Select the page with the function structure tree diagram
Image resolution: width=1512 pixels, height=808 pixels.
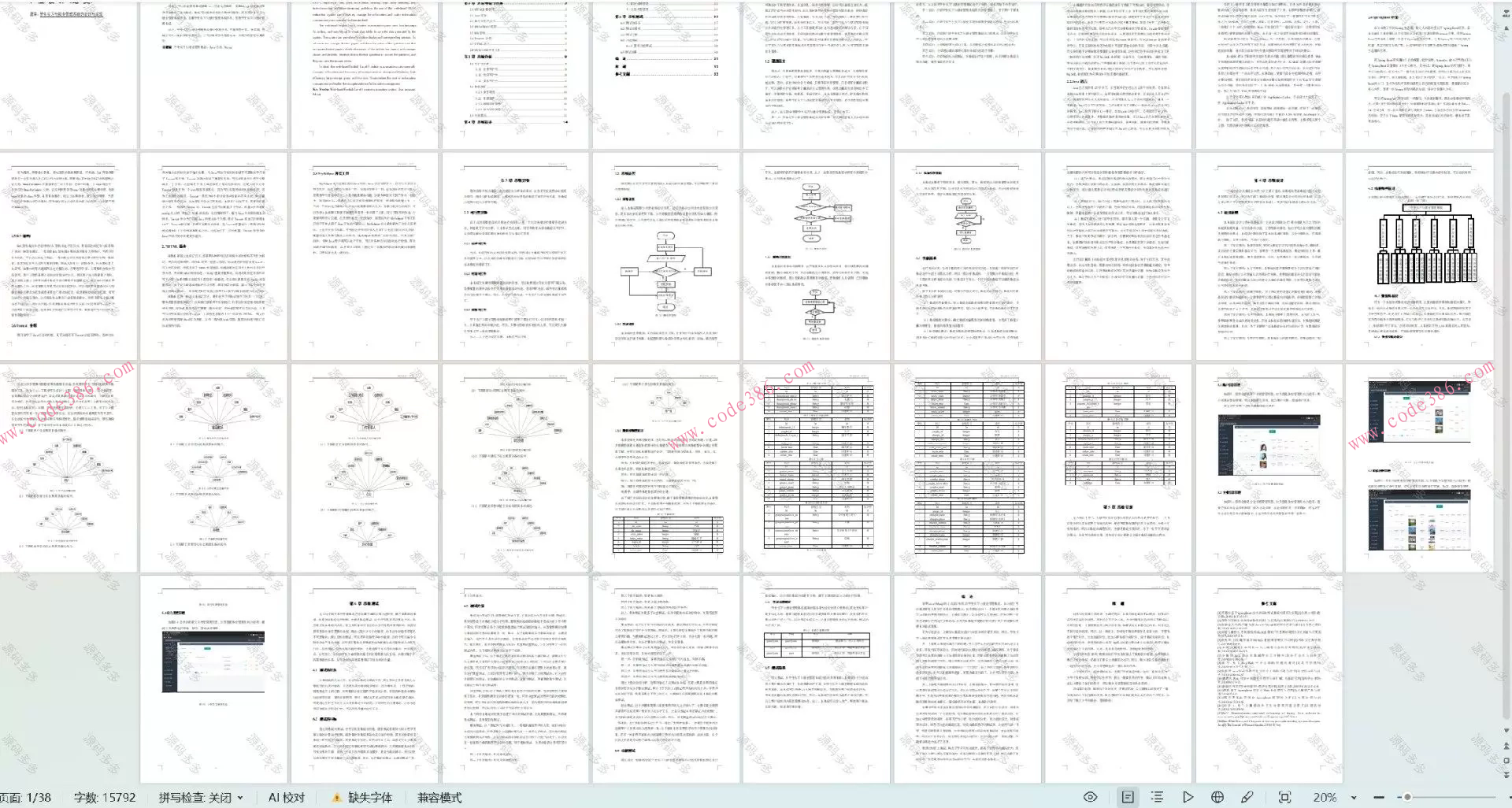click(x=1420, y=257)
